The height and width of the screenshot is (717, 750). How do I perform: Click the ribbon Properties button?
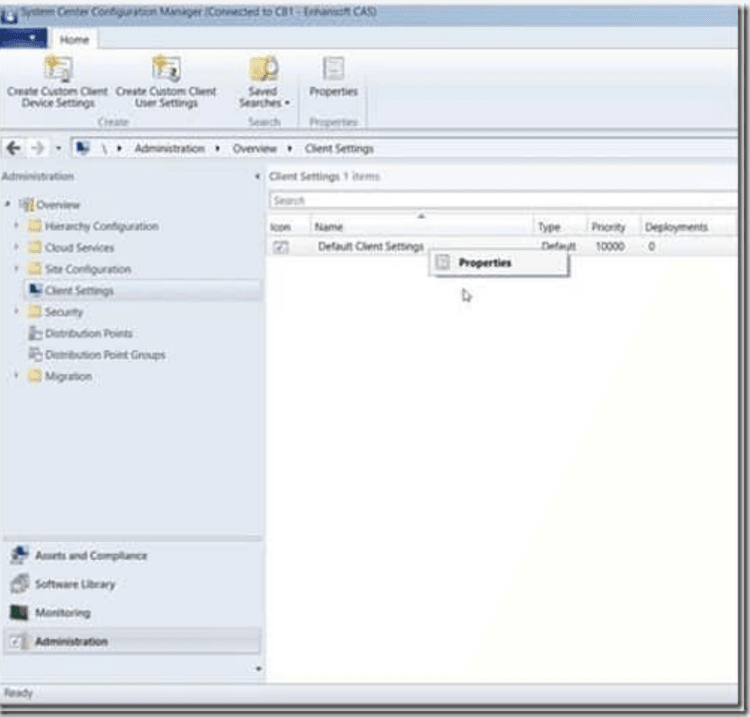[333, 77]
